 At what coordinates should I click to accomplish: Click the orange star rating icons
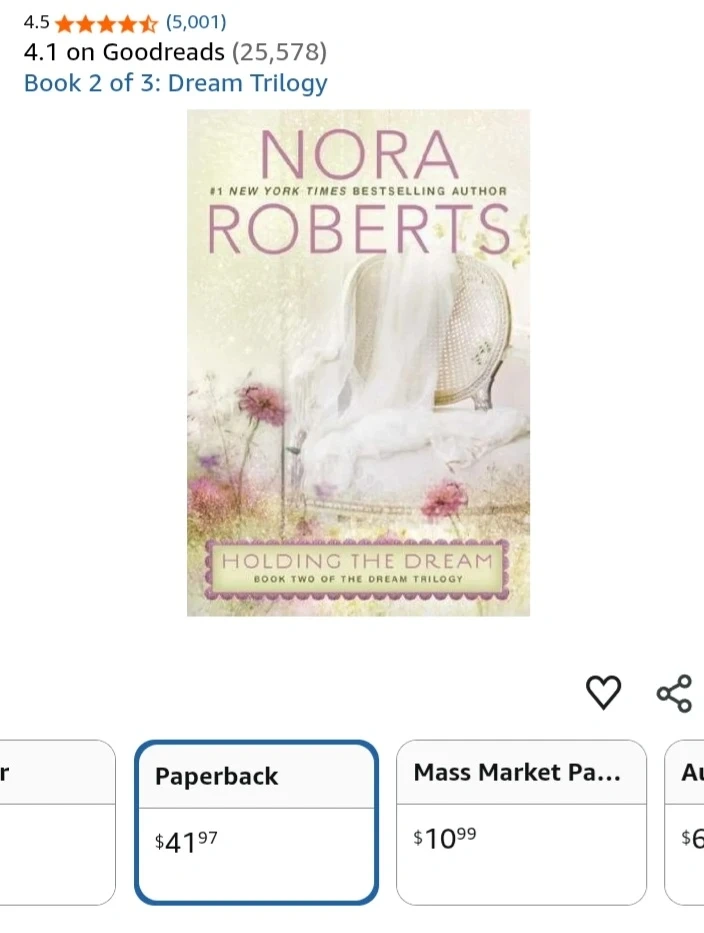tap(107, 24)
